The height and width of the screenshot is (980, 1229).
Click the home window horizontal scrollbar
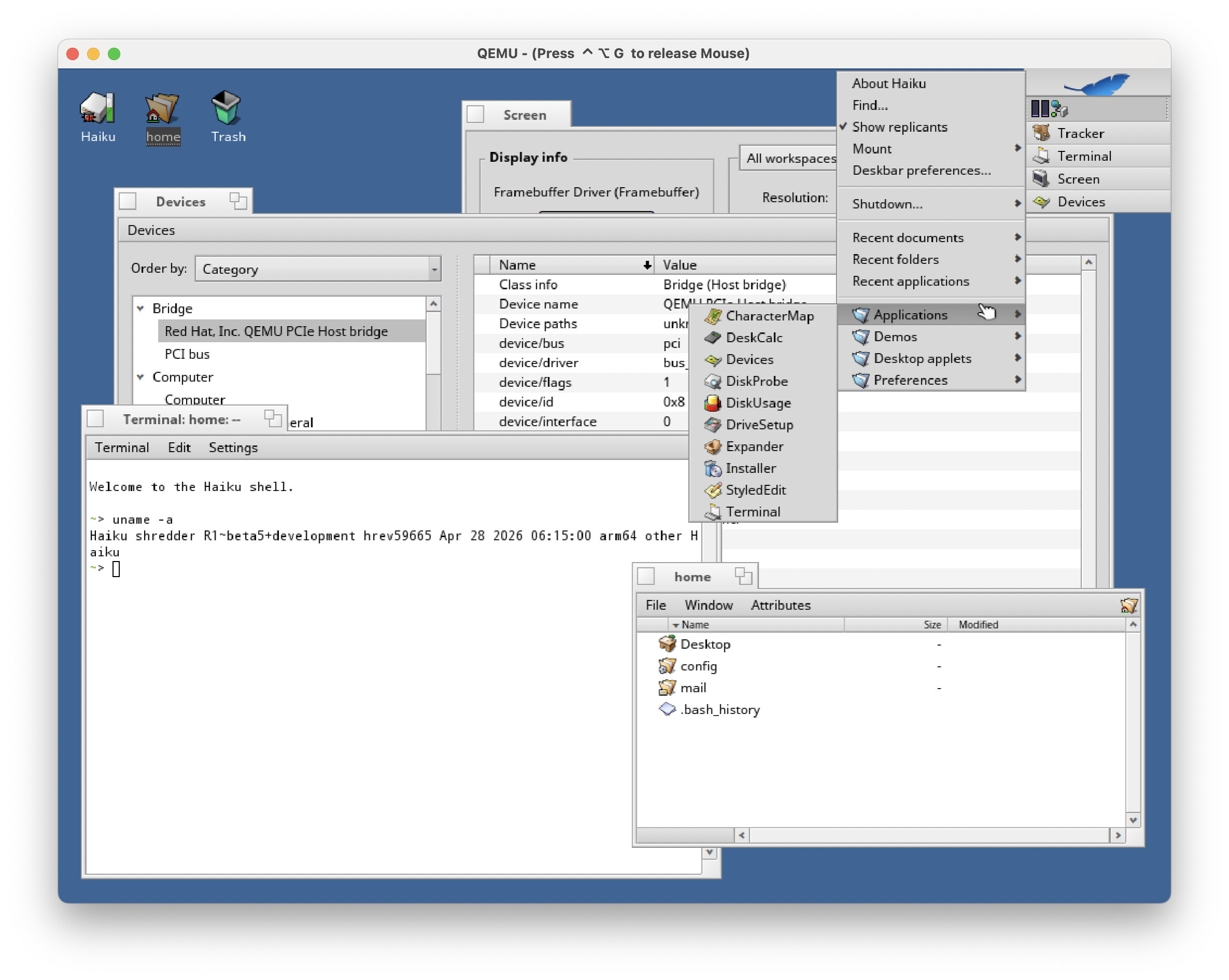(x=929, y=835)
